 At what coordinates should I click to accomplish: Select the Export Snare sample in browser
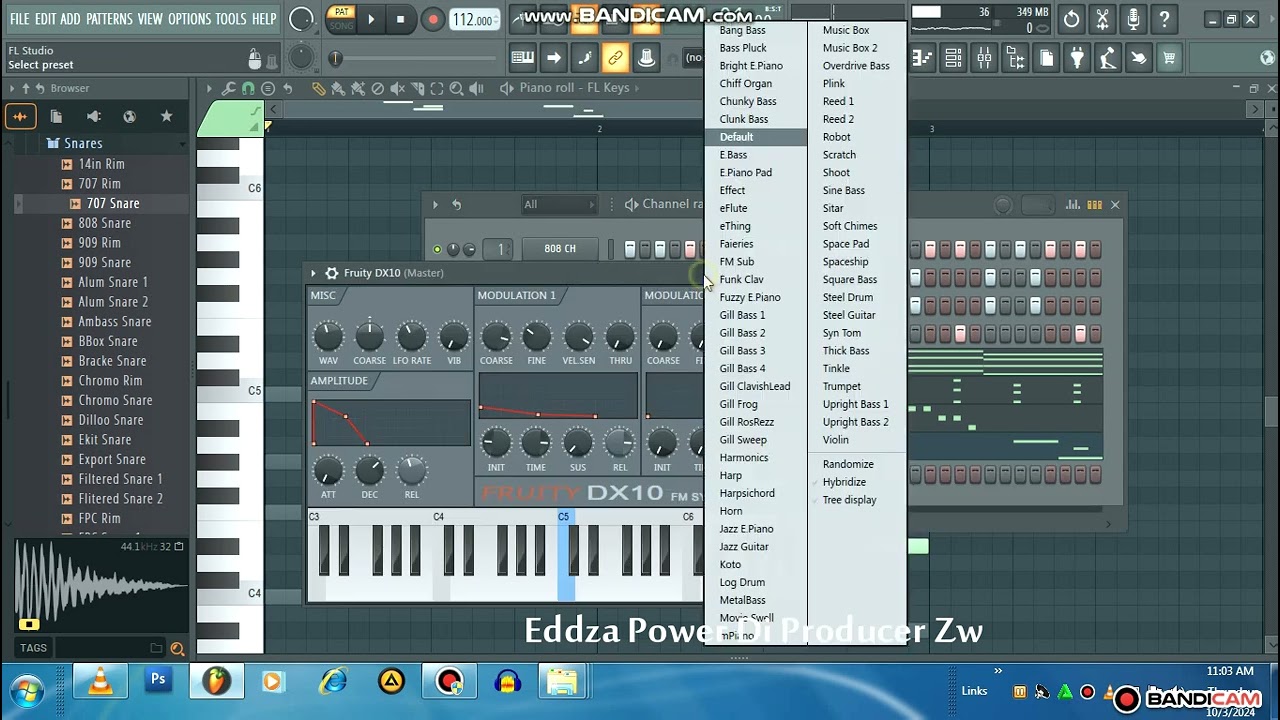[112, 459]
